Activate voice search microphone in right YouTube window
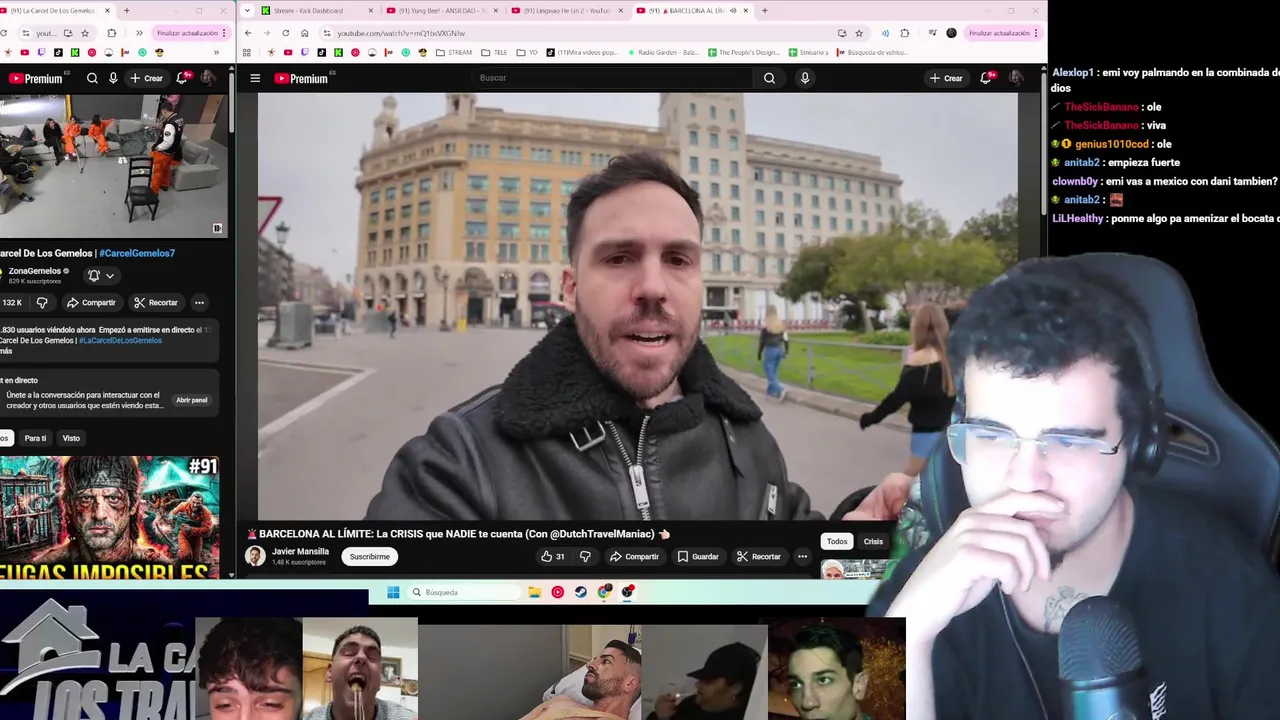1280x720 pixels. tap(804, 78)
